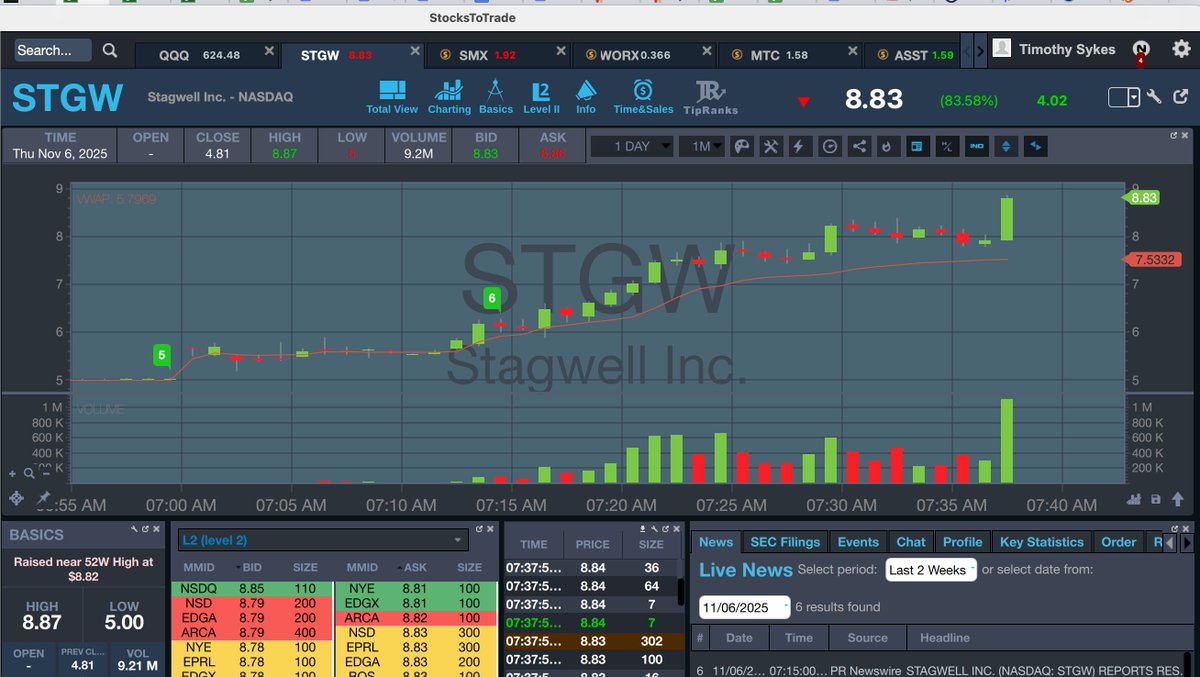
Task: Click download icon in Time & Sales panel
Action: click(x=641, y=528)
